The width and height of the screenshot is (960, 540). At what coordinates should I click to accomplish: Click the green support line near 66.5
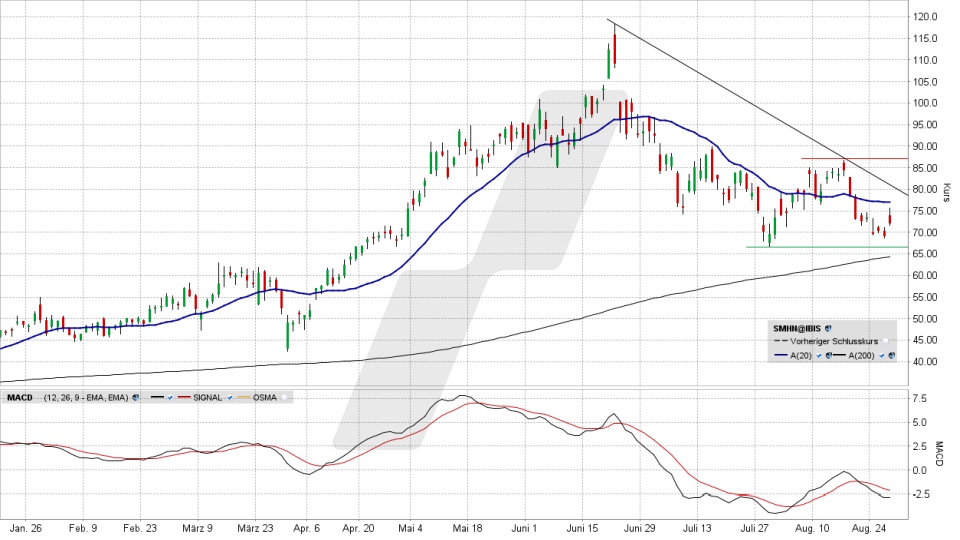coord(827,247)
